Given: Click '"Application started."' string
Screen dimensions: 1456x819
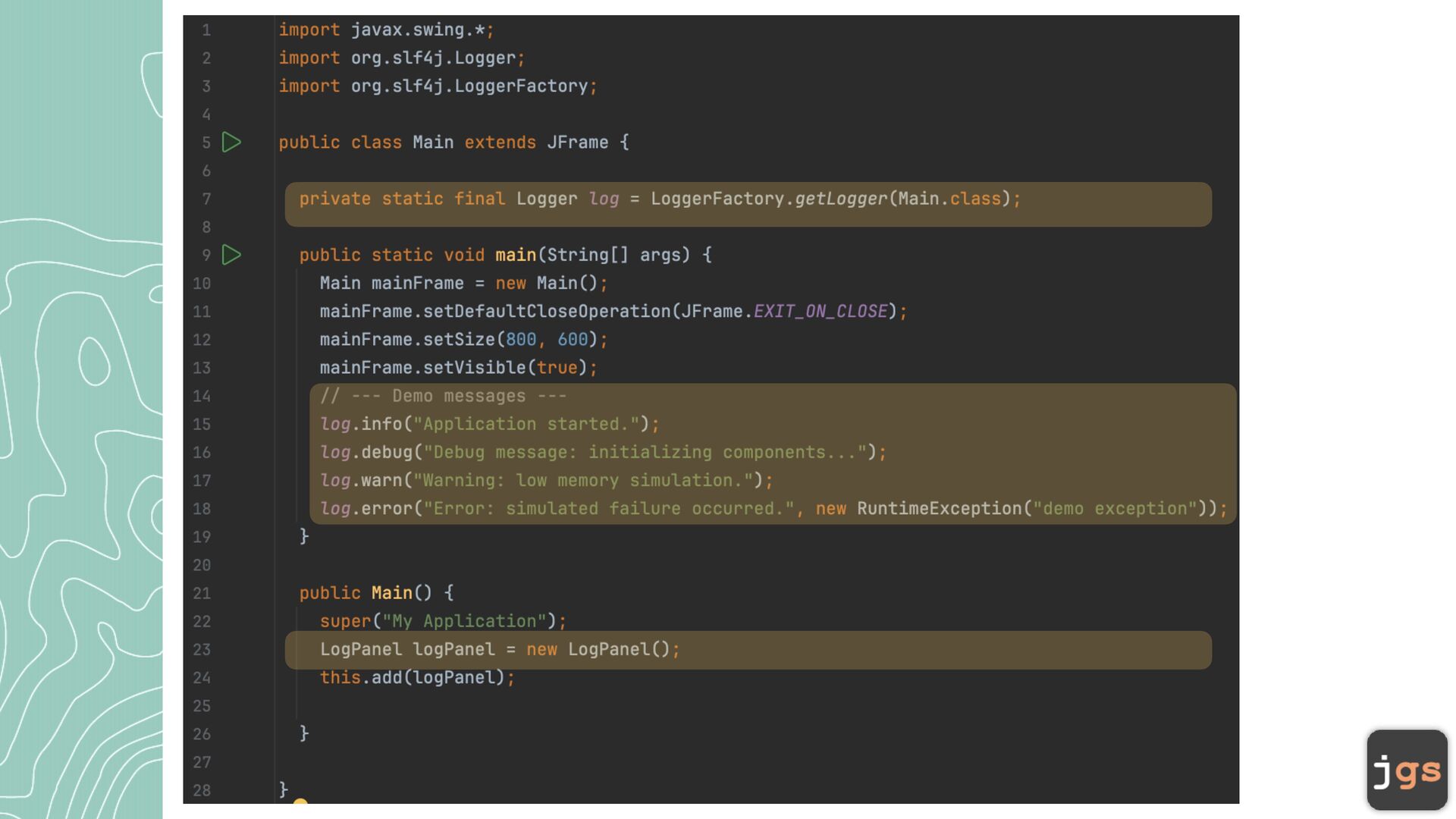Looking at the screenshot, I should (x=526, y=424).
